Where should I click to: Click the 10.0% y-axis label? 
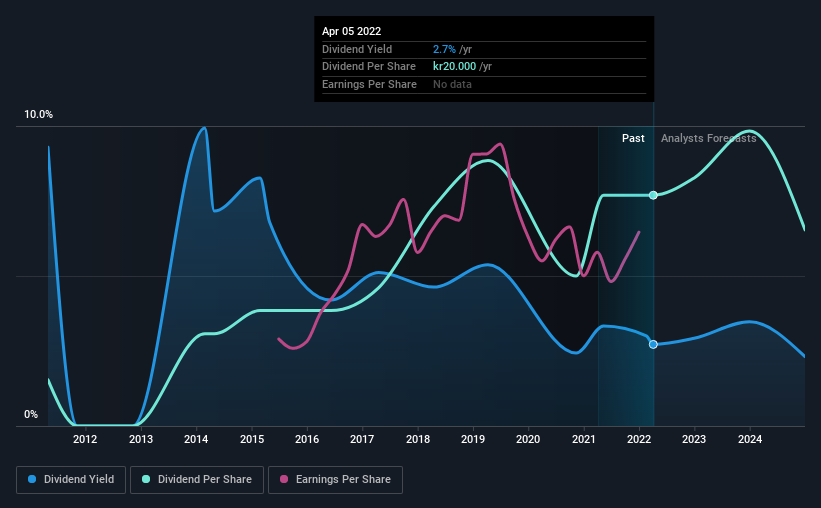(38, 115)
